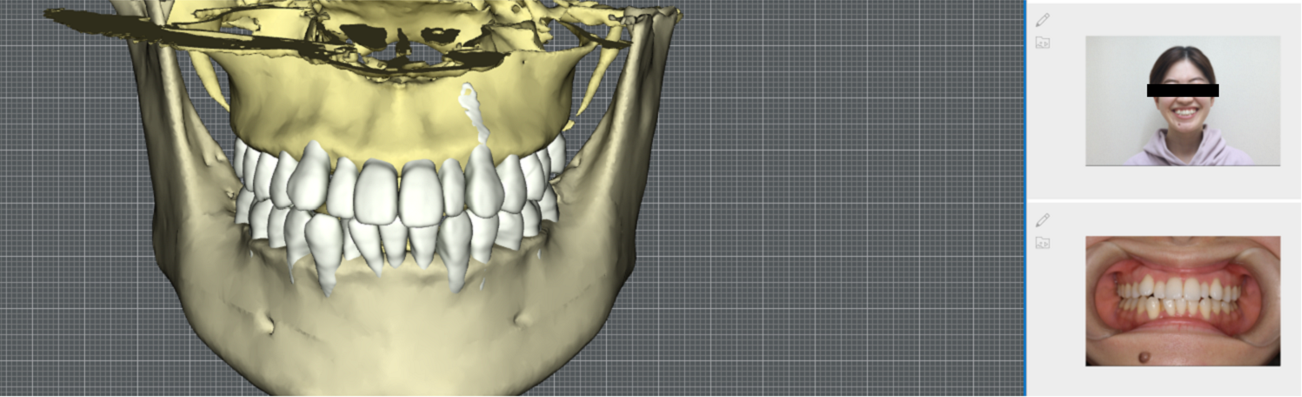Click the white divider between the two photo panels
This screenshot has width=1302, height=397.
tap(1165, 199)
